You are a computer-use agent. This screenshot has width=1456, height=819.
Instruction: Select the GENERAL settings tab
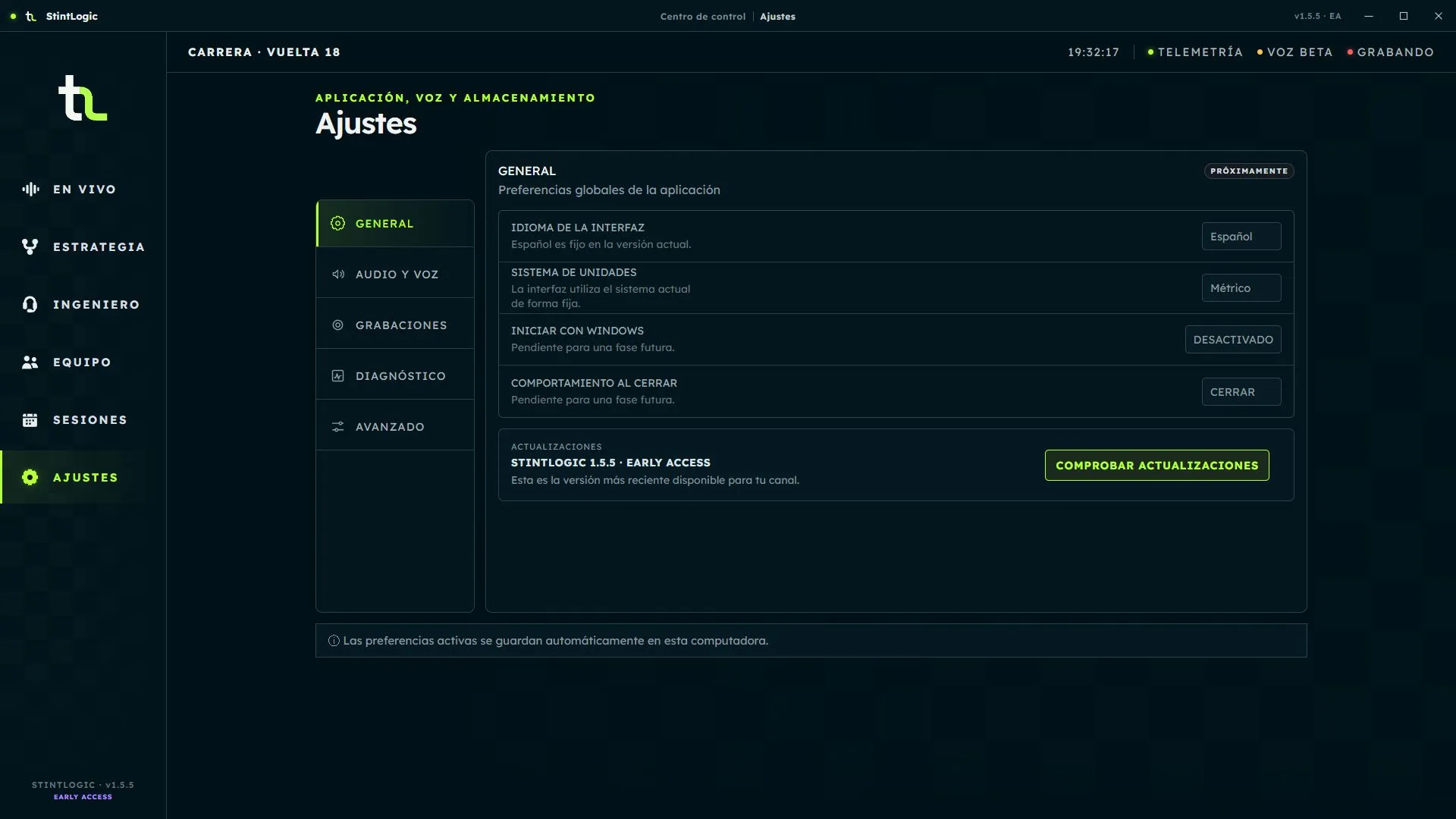click(395, 224)
